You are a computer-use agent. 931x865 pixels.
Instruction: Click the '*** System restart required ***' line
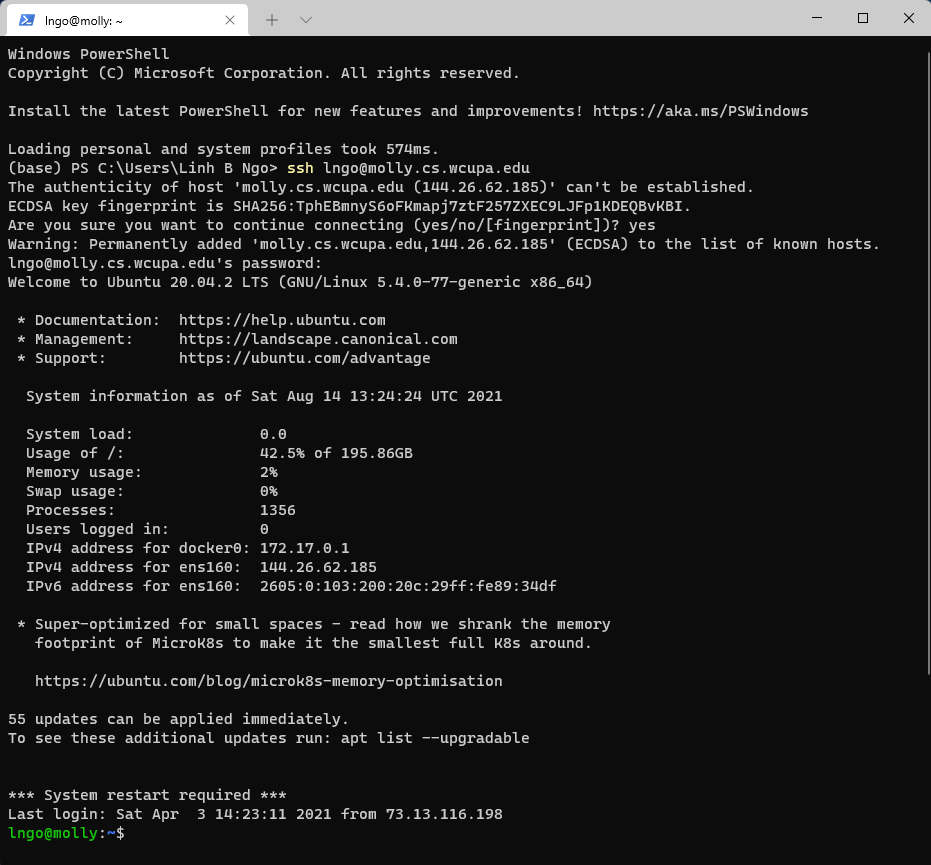tap(147, 795)
